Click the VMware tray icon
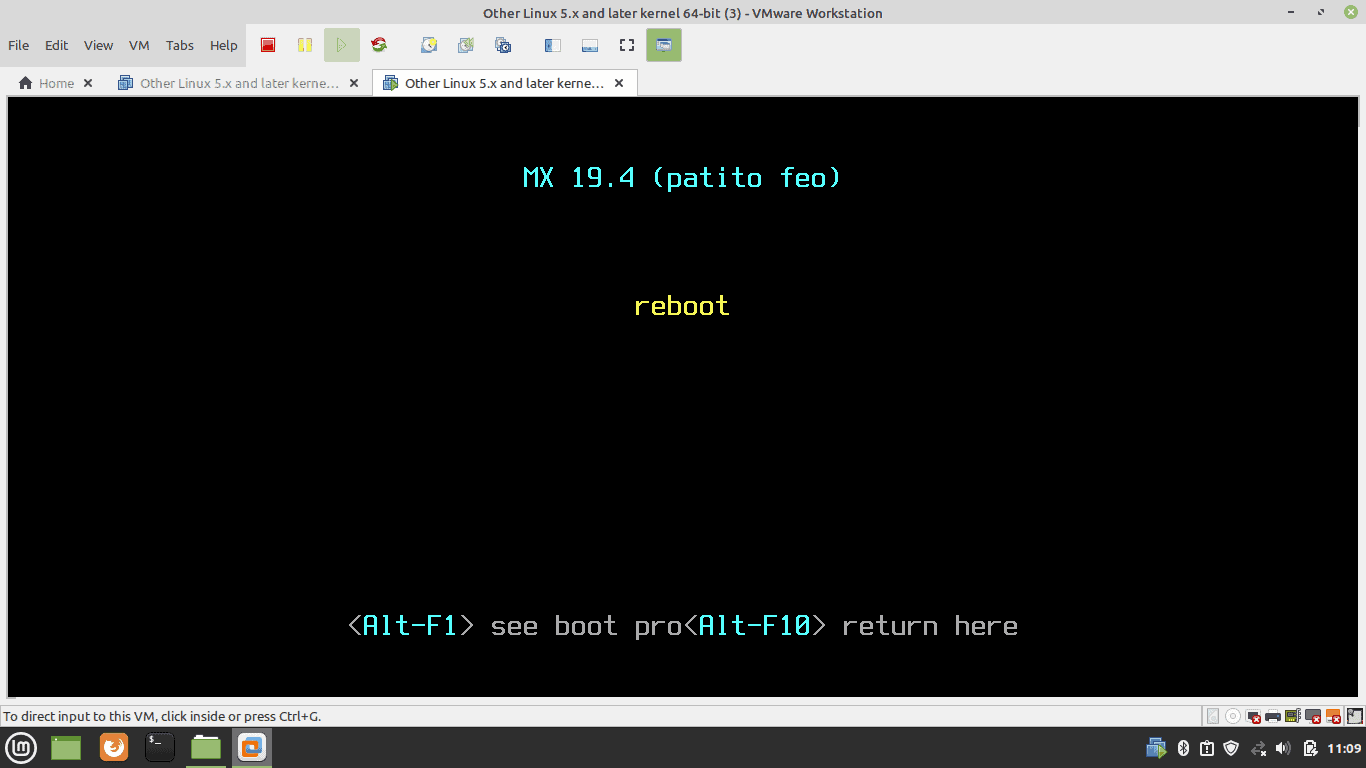The width and height of the screenshot is (1366, 768). (1156, 748)
